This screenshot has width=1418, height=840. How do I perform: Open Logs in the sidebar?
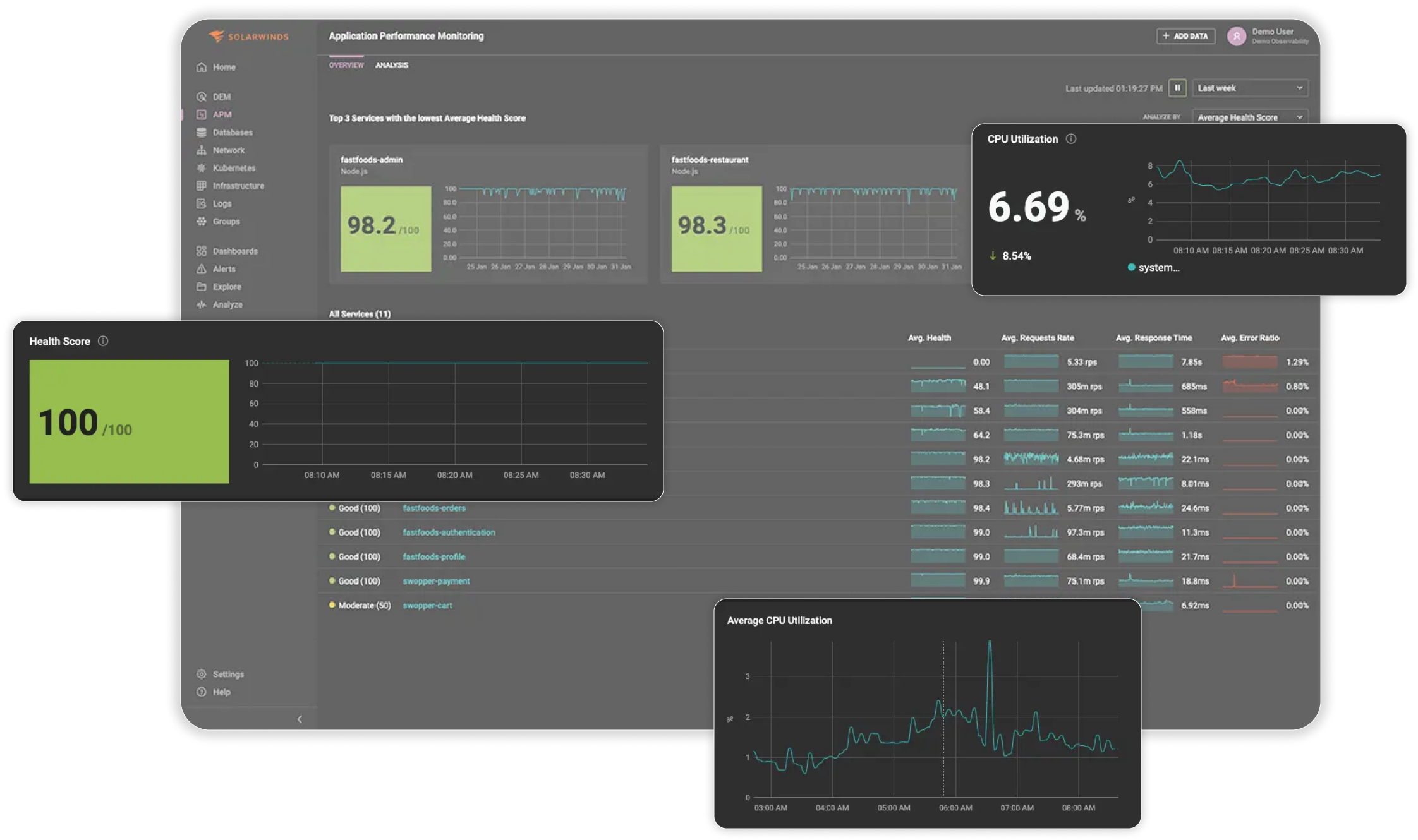[214, 203]
